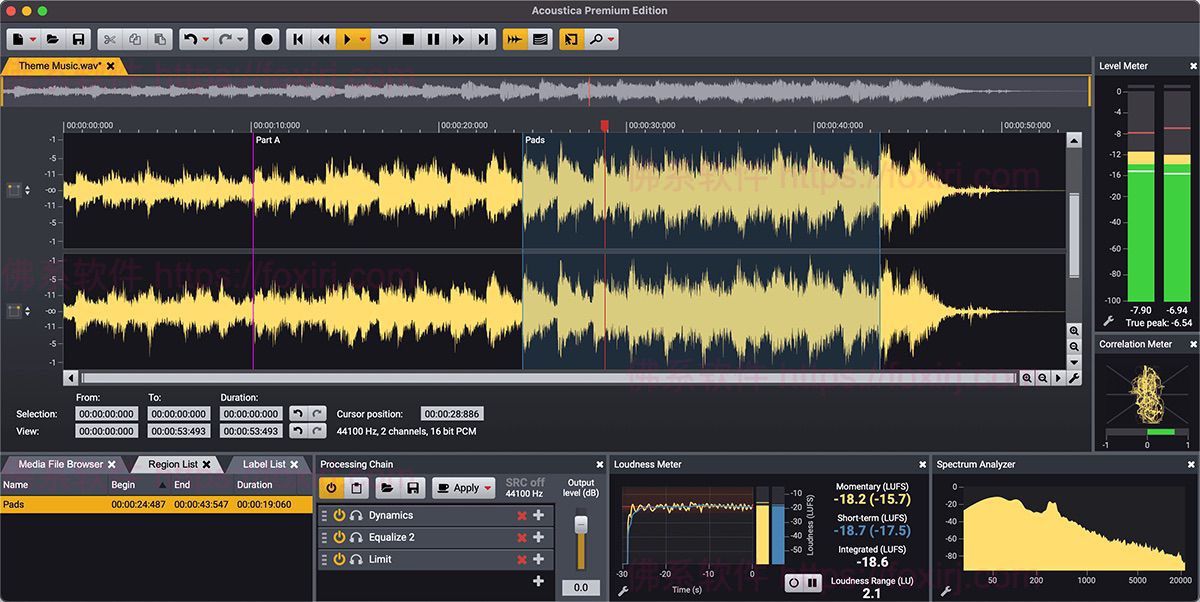Select the Record tool in the toolbar

click(x=265, y=39)
